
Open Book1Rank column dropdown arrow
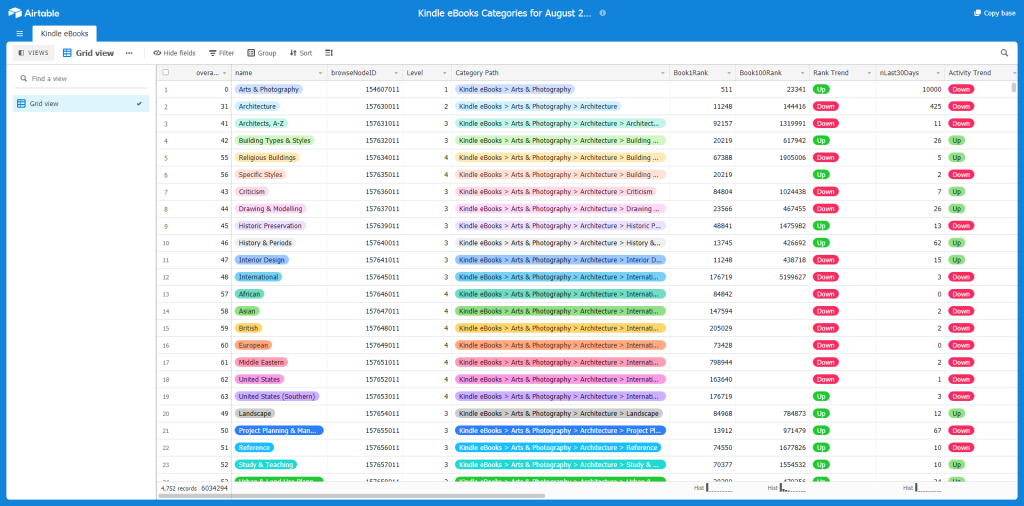point(728,73)
